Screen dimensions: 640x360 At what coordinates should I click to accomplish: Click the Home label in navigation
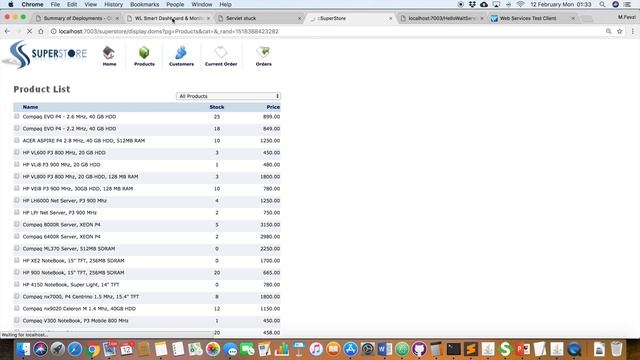(x=109, y=64)
